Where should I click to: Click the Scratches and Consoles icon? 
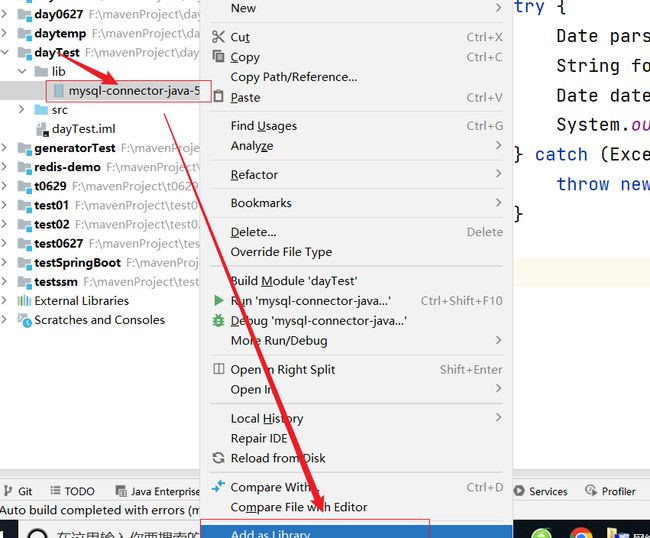pos(24,320)
